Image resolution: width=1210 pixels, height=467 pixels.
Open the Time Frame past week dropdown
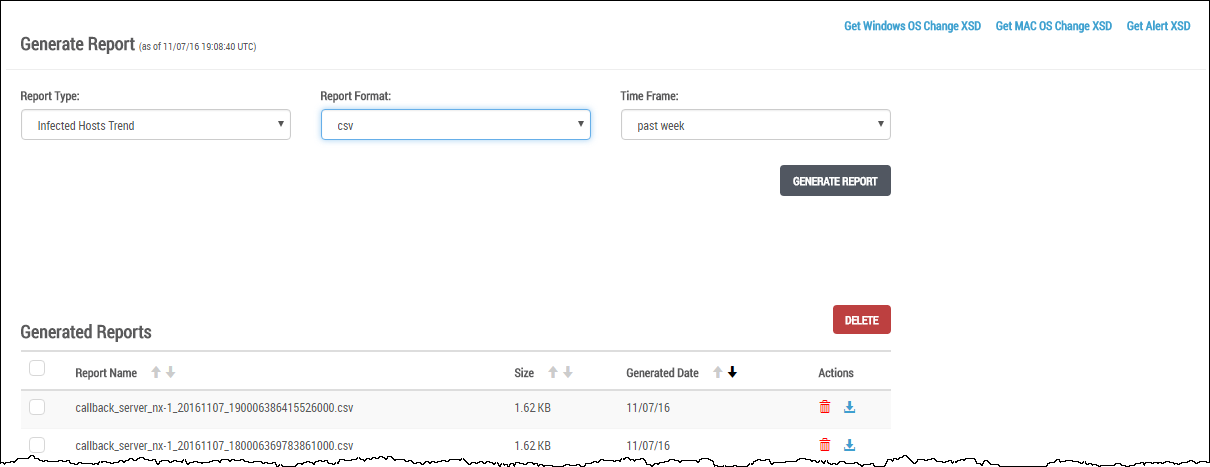pos(756,125)
